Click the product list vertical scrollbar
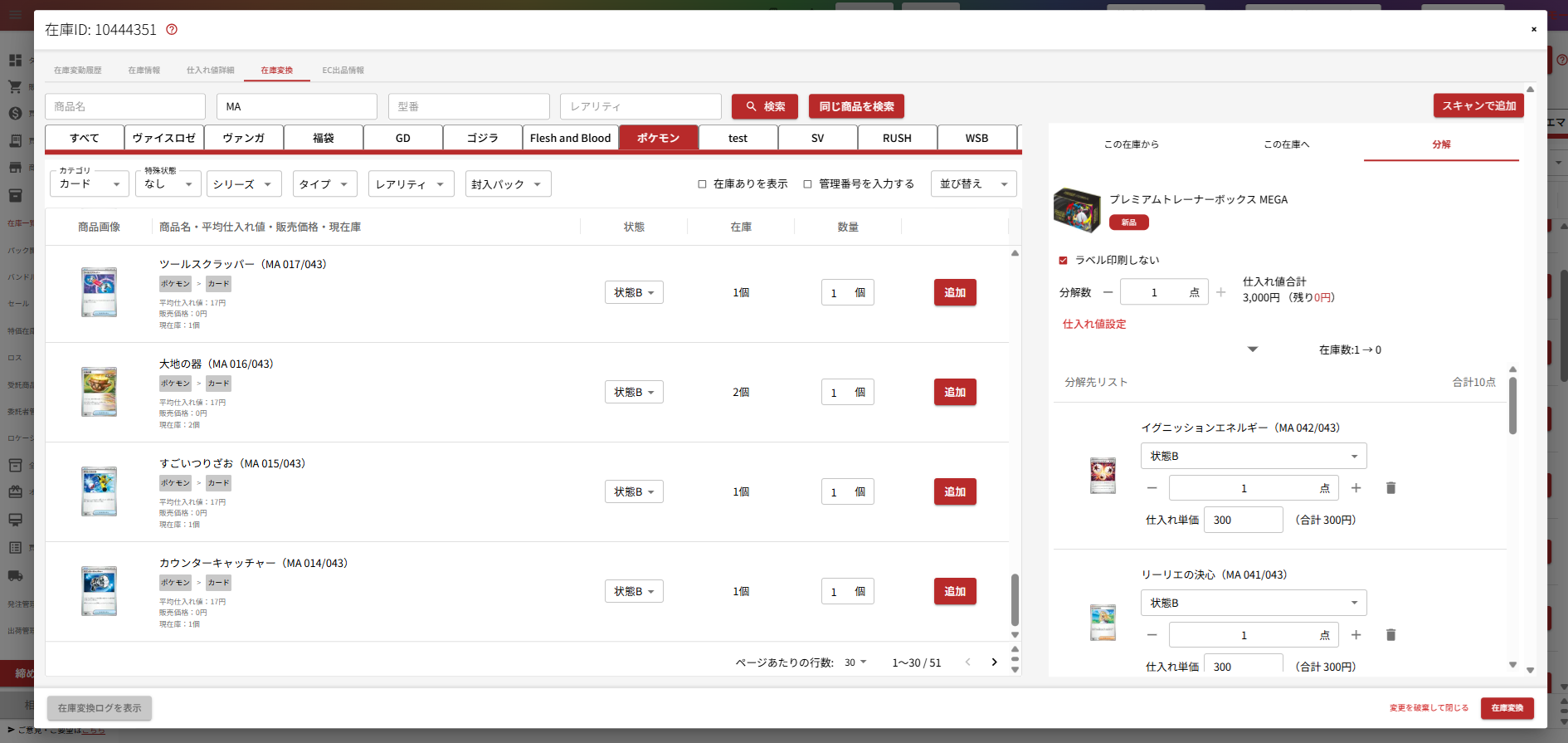 [1015, 599]
